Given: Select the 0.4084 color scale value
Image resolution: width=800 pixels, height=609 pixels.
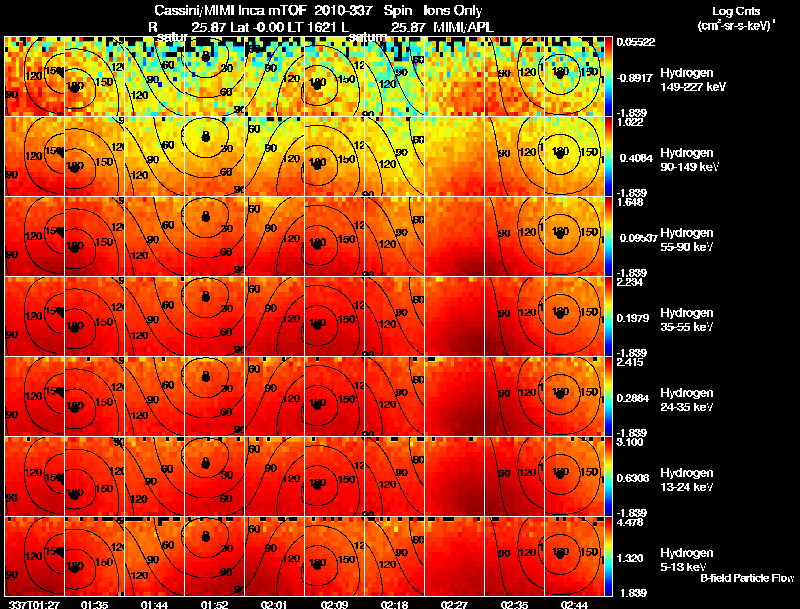Looking at the screenshot, I should (636, 158).
